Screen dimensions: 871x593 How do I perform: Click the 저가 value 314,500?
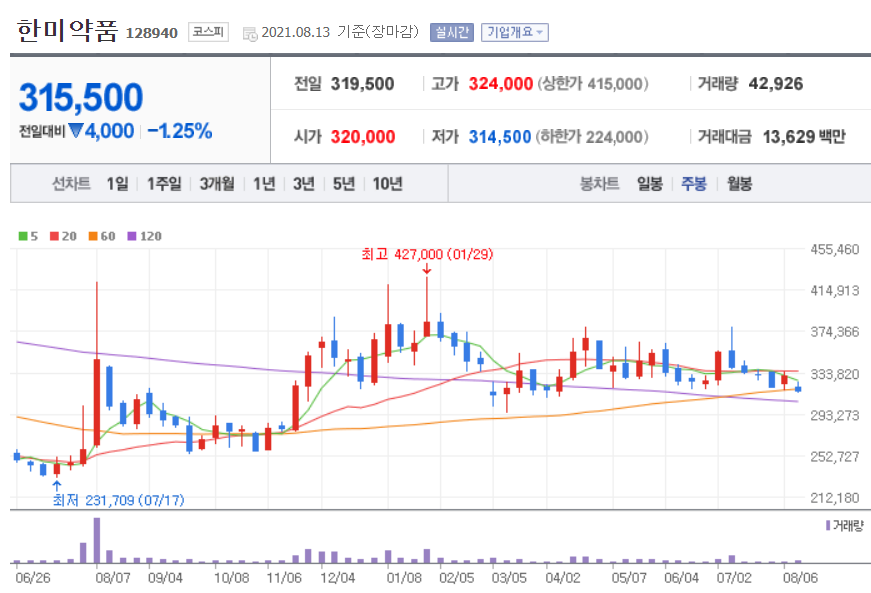coord(500,137)
